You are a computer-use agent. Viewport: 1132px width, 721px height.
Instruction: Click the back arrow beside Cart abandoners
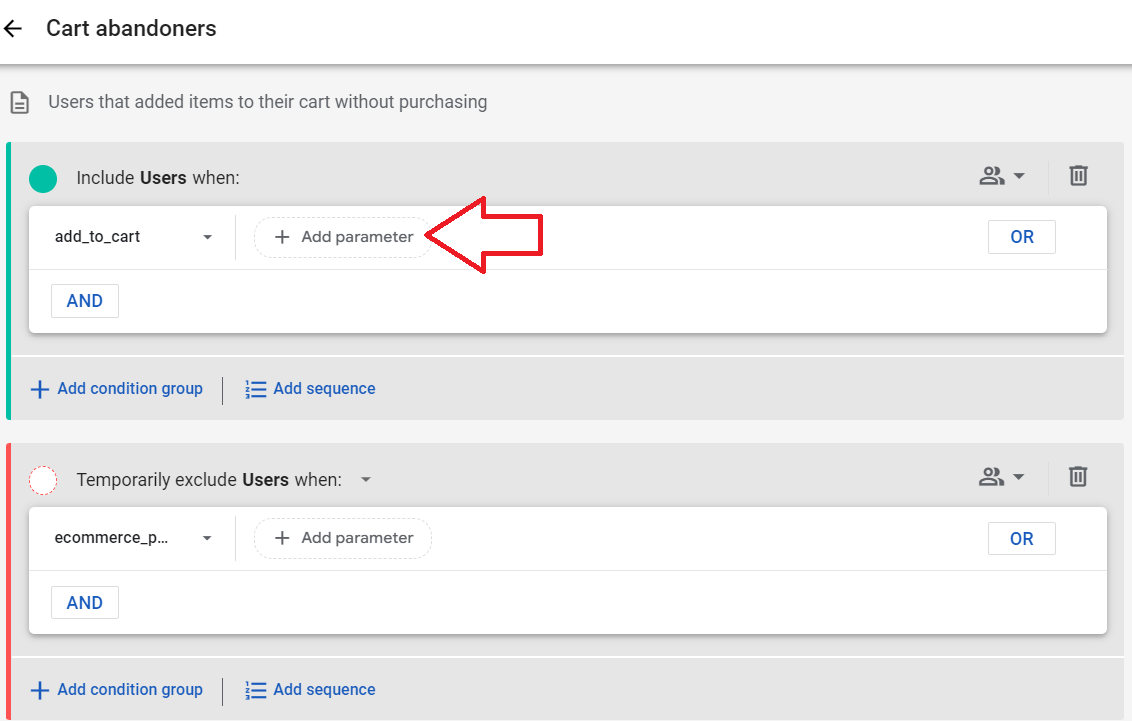click(13, 29)
